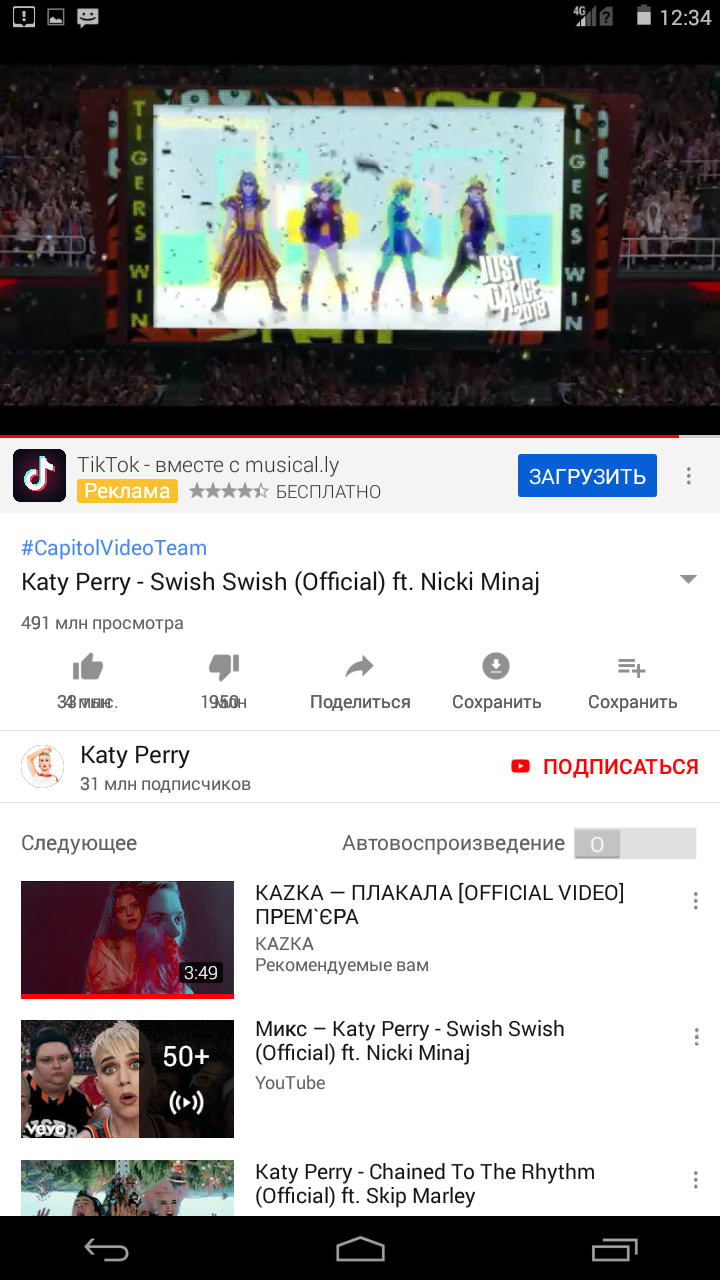Tap the Android home navigation button
Viewport: 720px width, 1280px height.
(x=360, y=1248)
